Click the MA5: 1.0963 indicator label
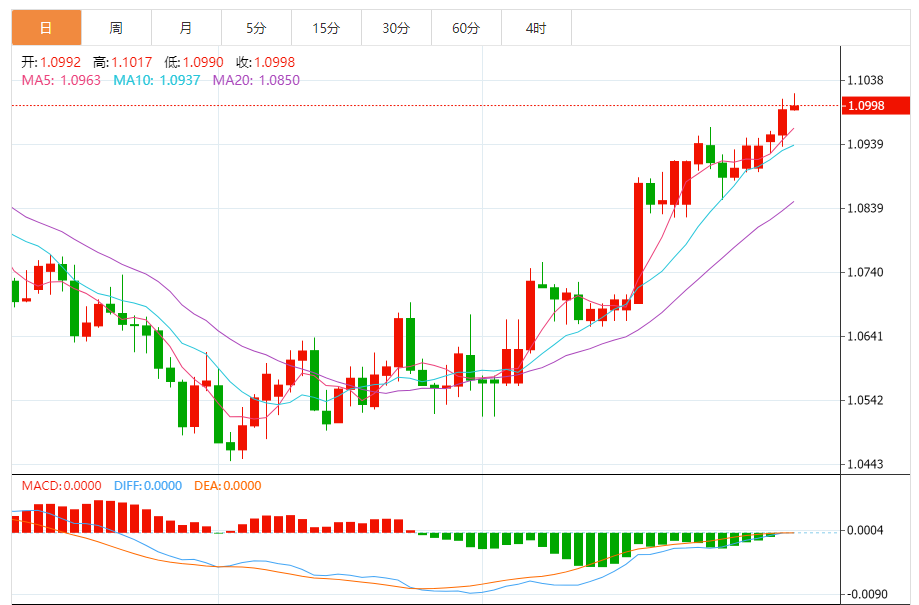 click(61, 80)
